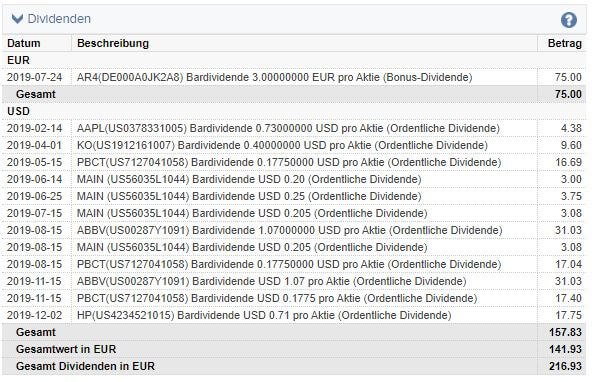The width and height of the screenshot is (595, 382).
Task: Click the AAPL dividend description
Action: click(x=288, y=128)
